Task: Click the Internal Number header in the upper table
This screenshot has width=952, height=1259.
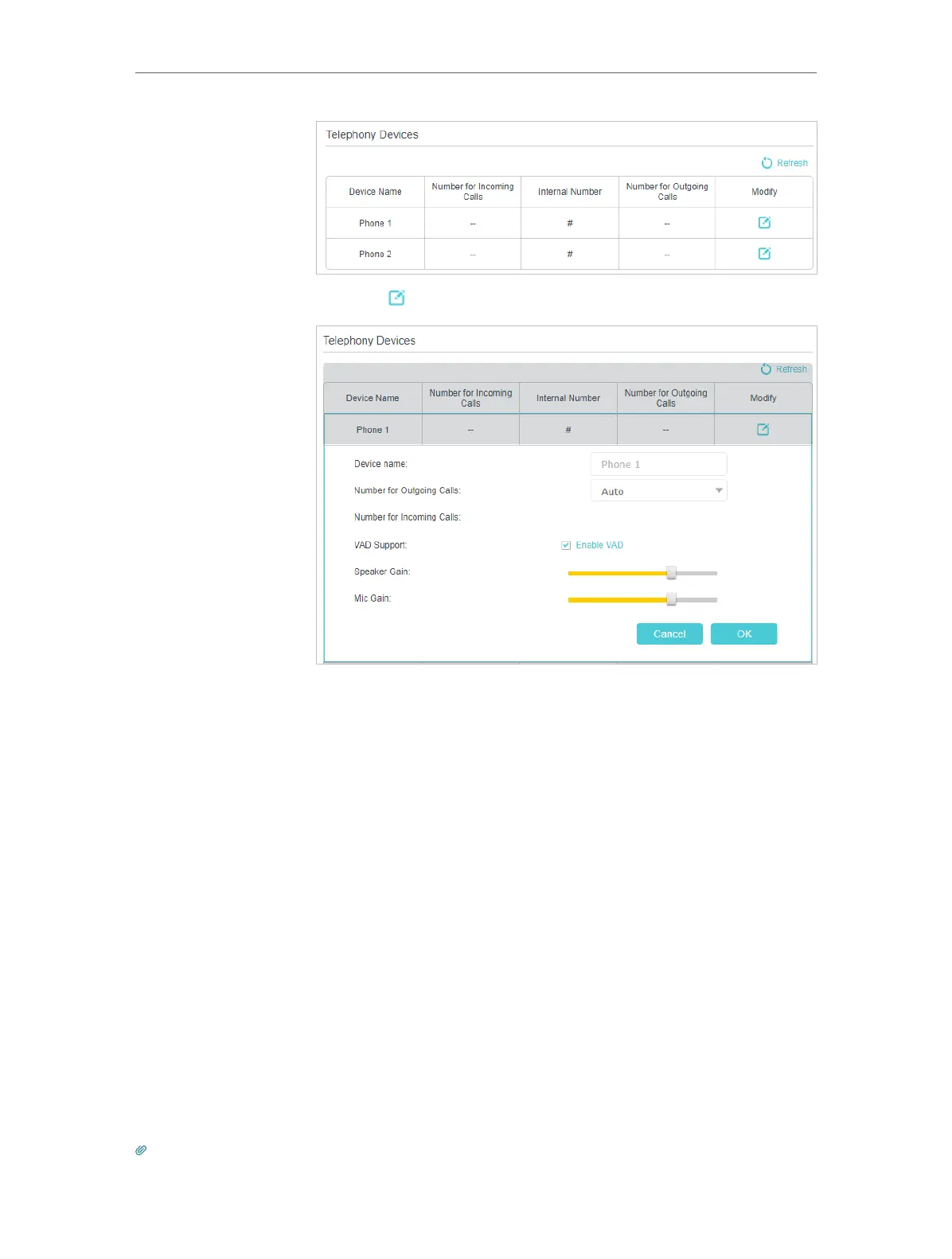Action: pyautogui.click(x=570, y=192)
